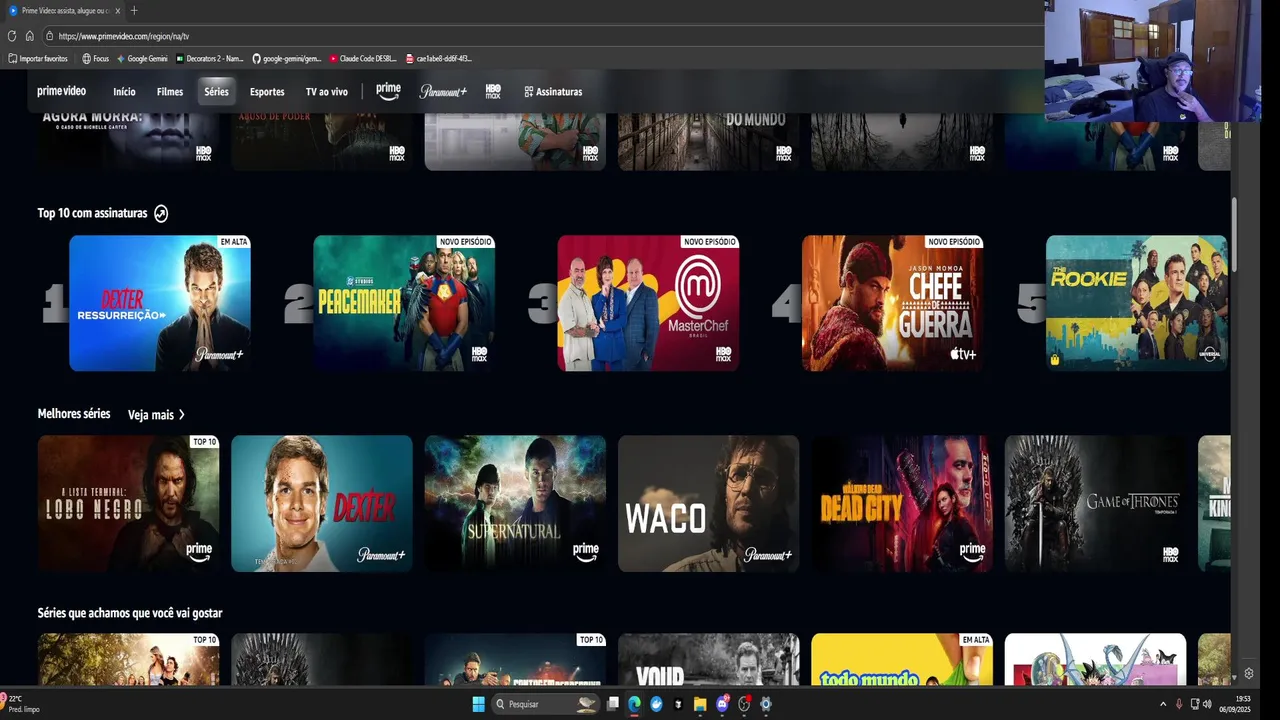Click the Paramount+ logo in navbar
1280x720 pixels.
443,91
